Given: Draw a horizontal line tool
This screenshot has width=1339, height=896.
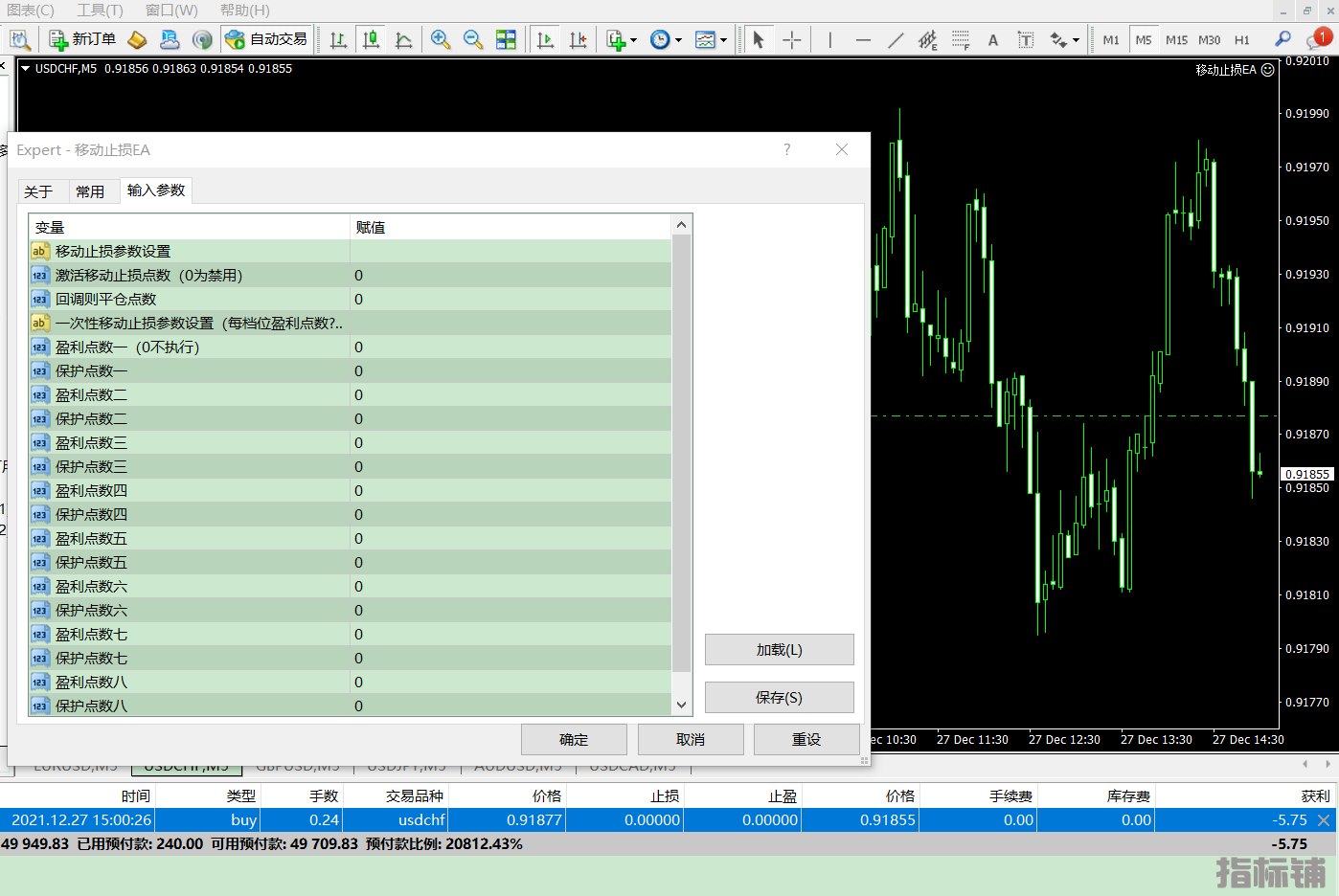Looking at the screenshot, I should point(863,39).
